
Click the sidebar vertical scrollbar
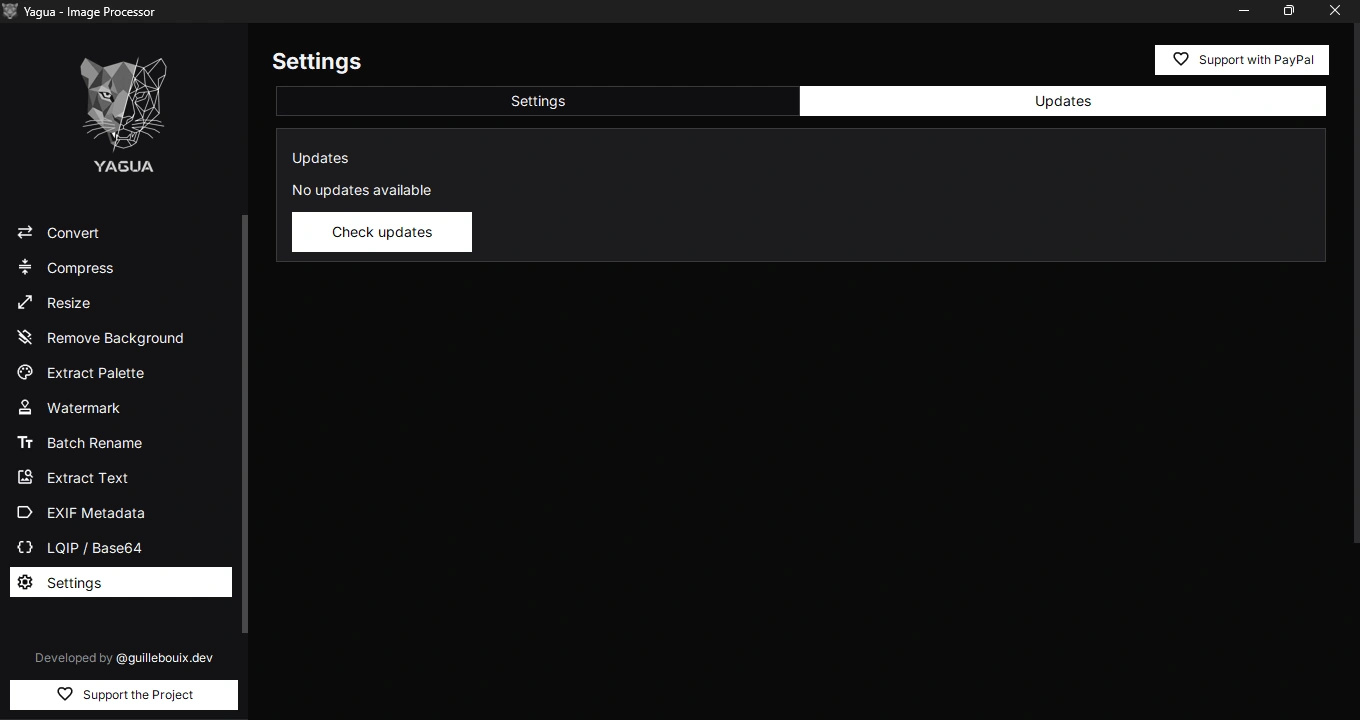tap(245, 424)
